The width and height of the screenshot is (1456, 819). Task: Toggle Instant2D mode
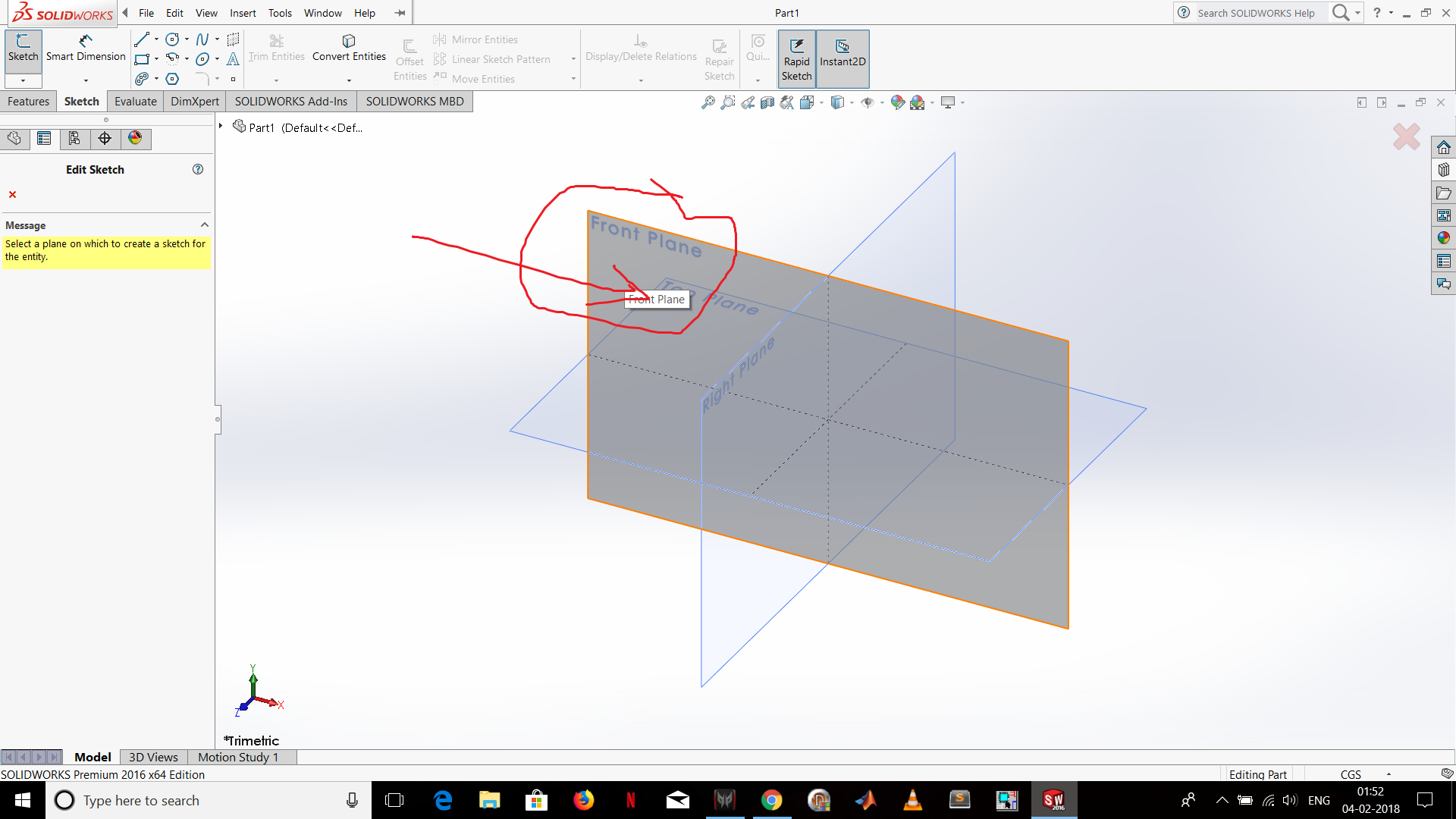(842, 58)
